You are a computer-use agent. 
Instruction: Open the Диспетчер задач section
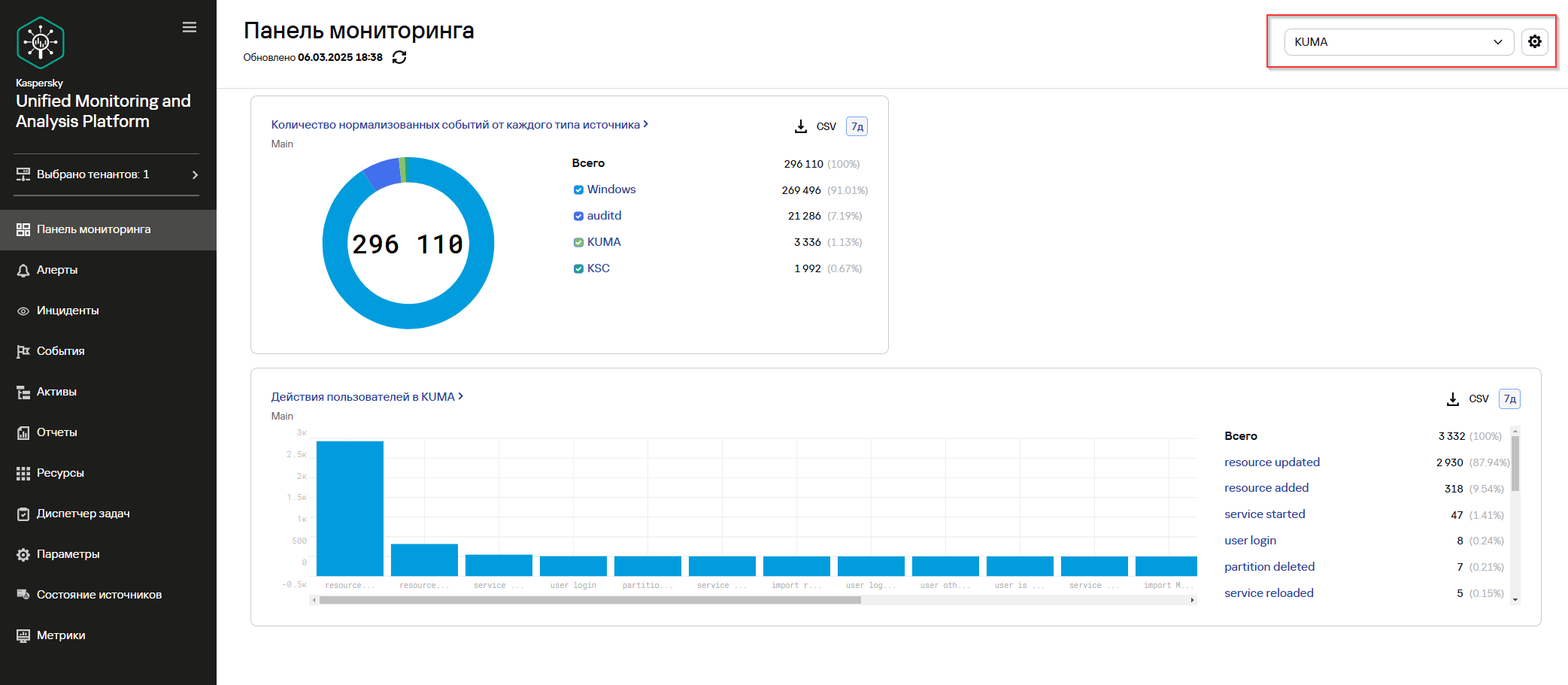tap(108, 514)
